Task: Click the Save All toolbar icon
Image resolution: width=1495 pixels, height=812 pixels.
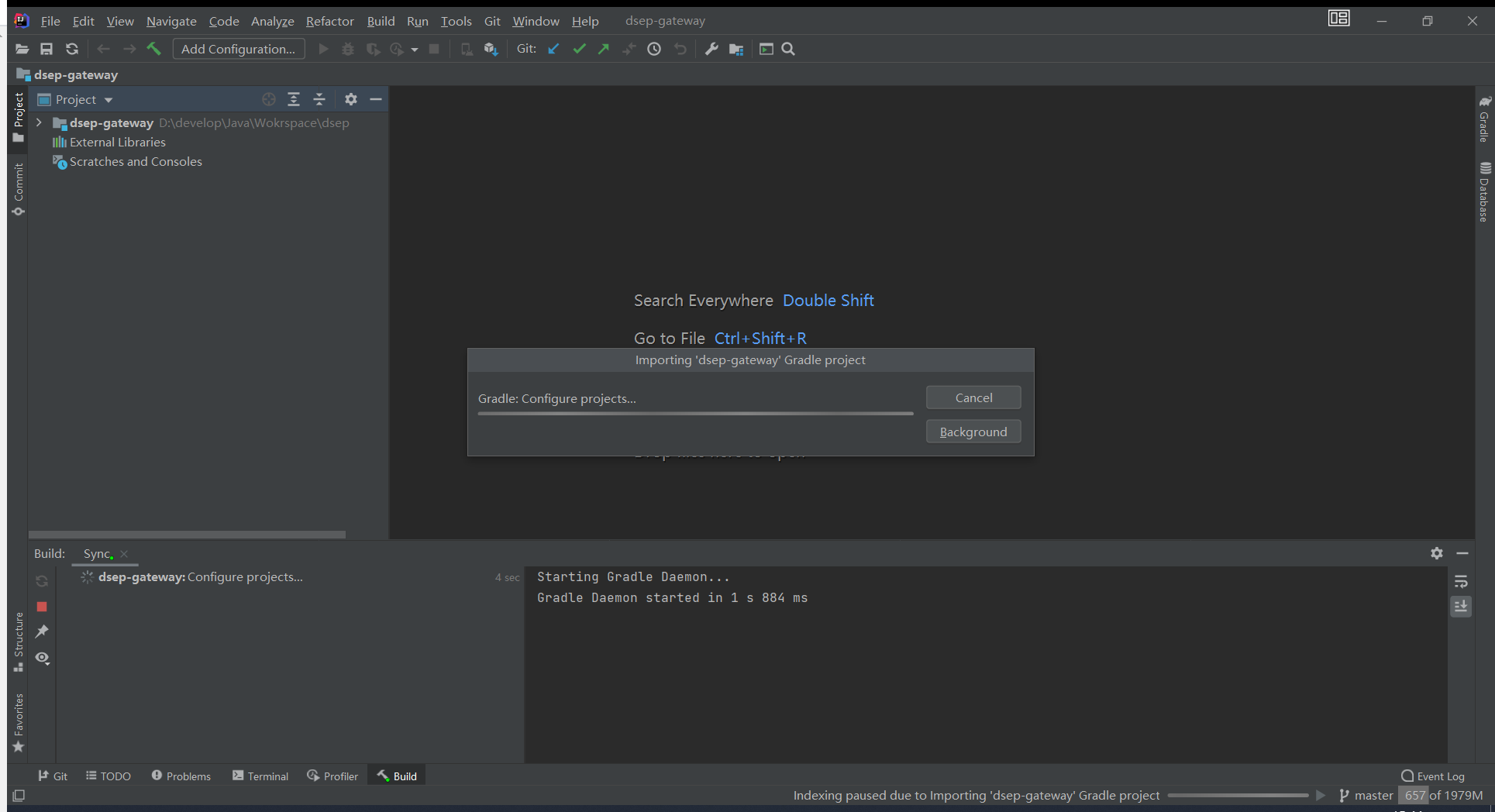Action: [x=47, y=49]
